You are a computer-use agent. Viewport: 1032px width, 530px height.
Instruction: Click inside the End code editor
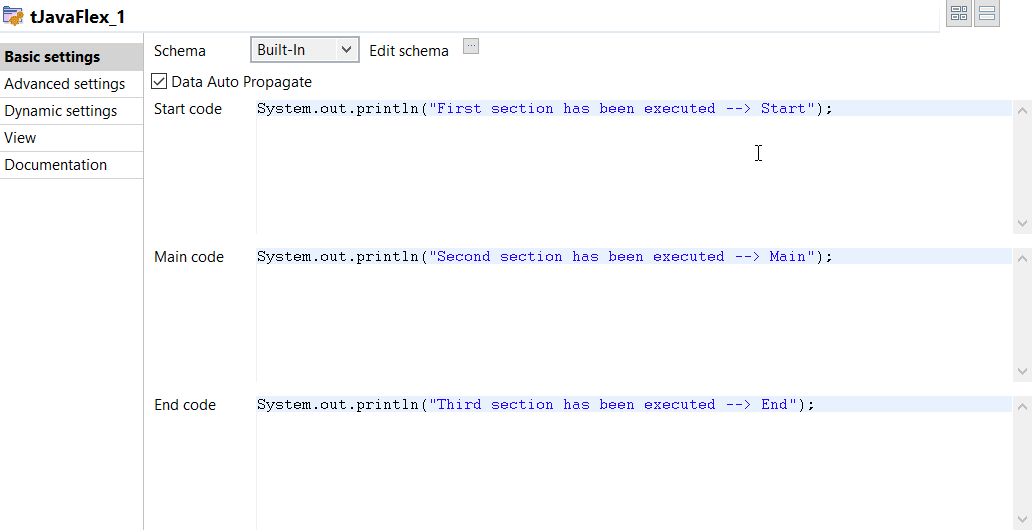click(634, 463)
